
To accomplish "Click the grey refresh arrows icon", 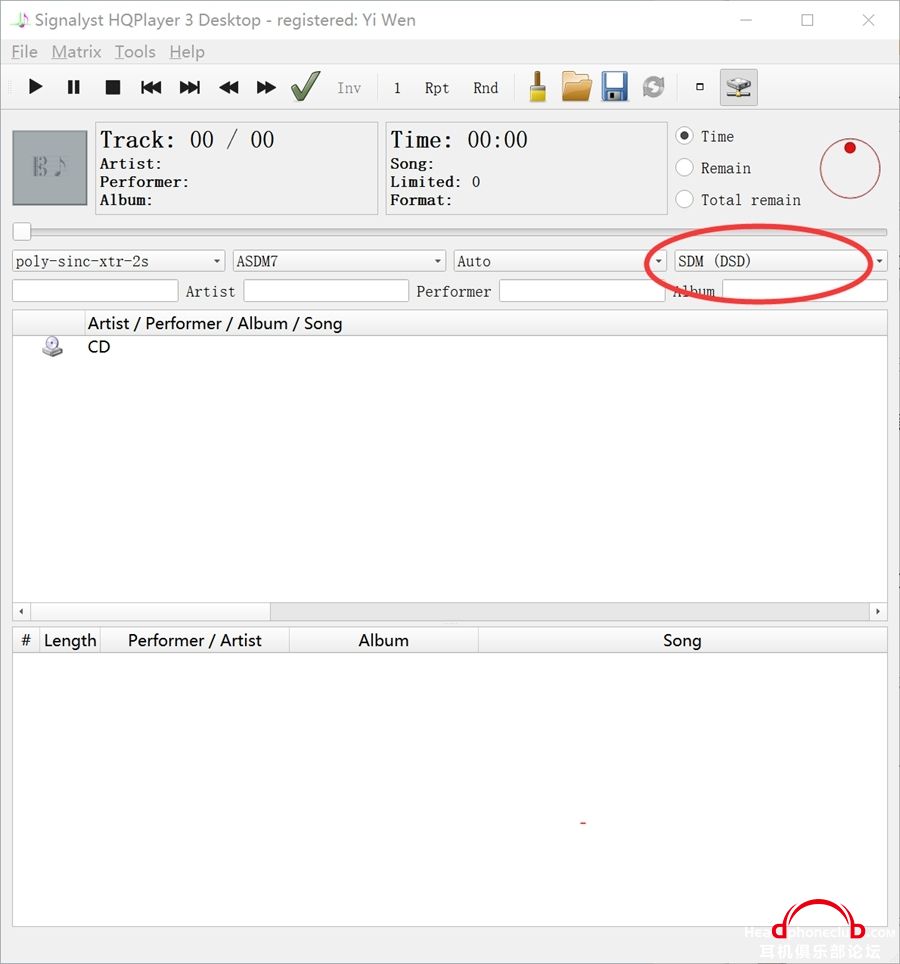I will pyautogui.click(x=653, y=87).
